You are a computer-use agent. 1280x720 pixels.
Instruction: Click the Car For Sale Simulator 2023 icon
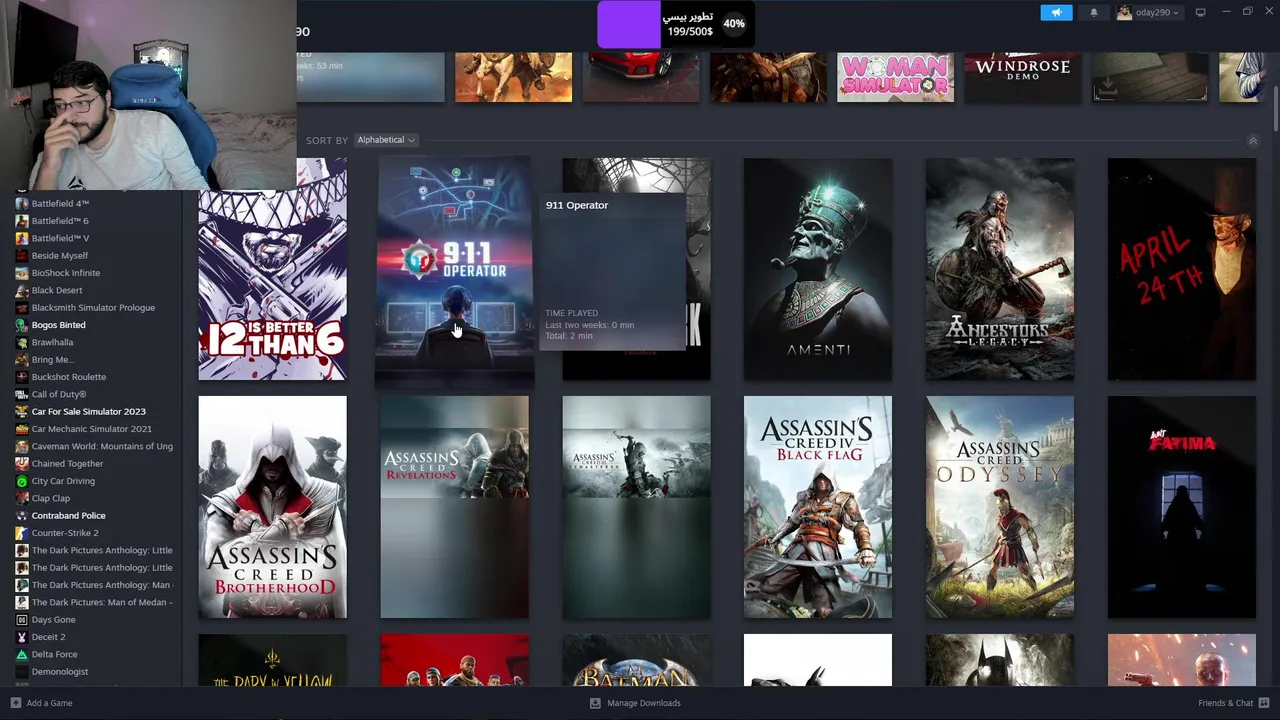click(22, 411)
